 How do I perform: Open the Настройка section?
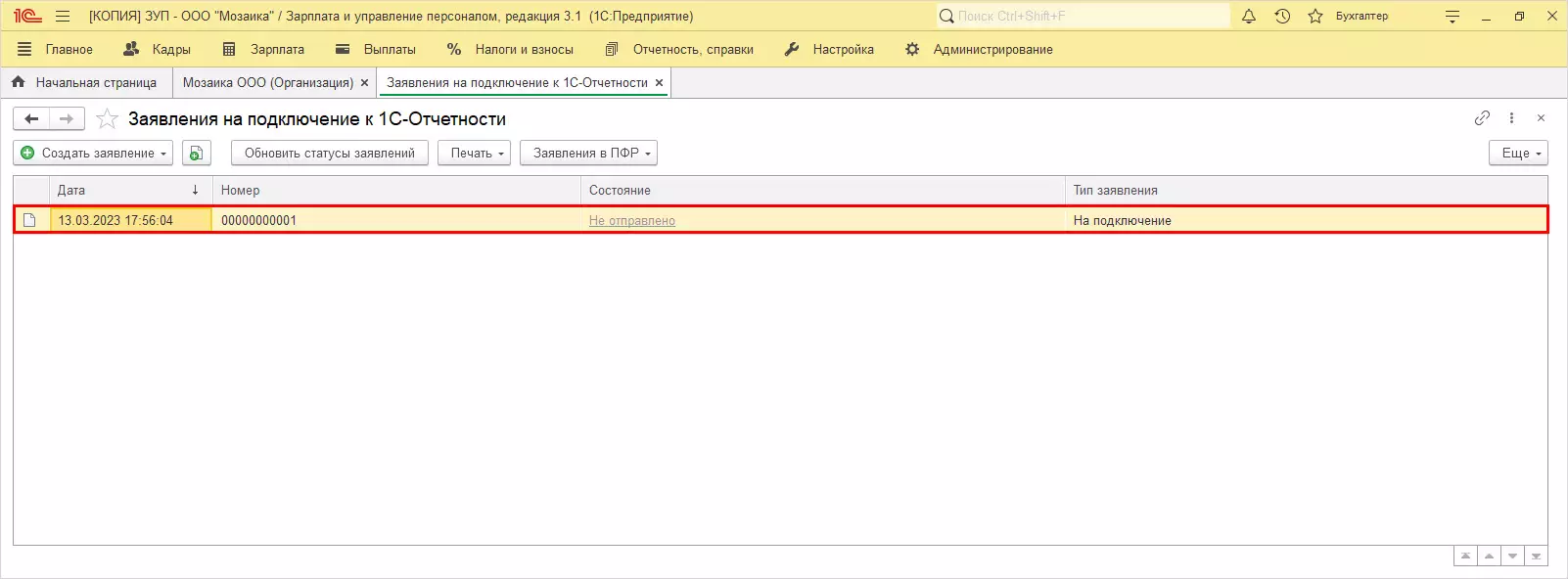(829, 49)
